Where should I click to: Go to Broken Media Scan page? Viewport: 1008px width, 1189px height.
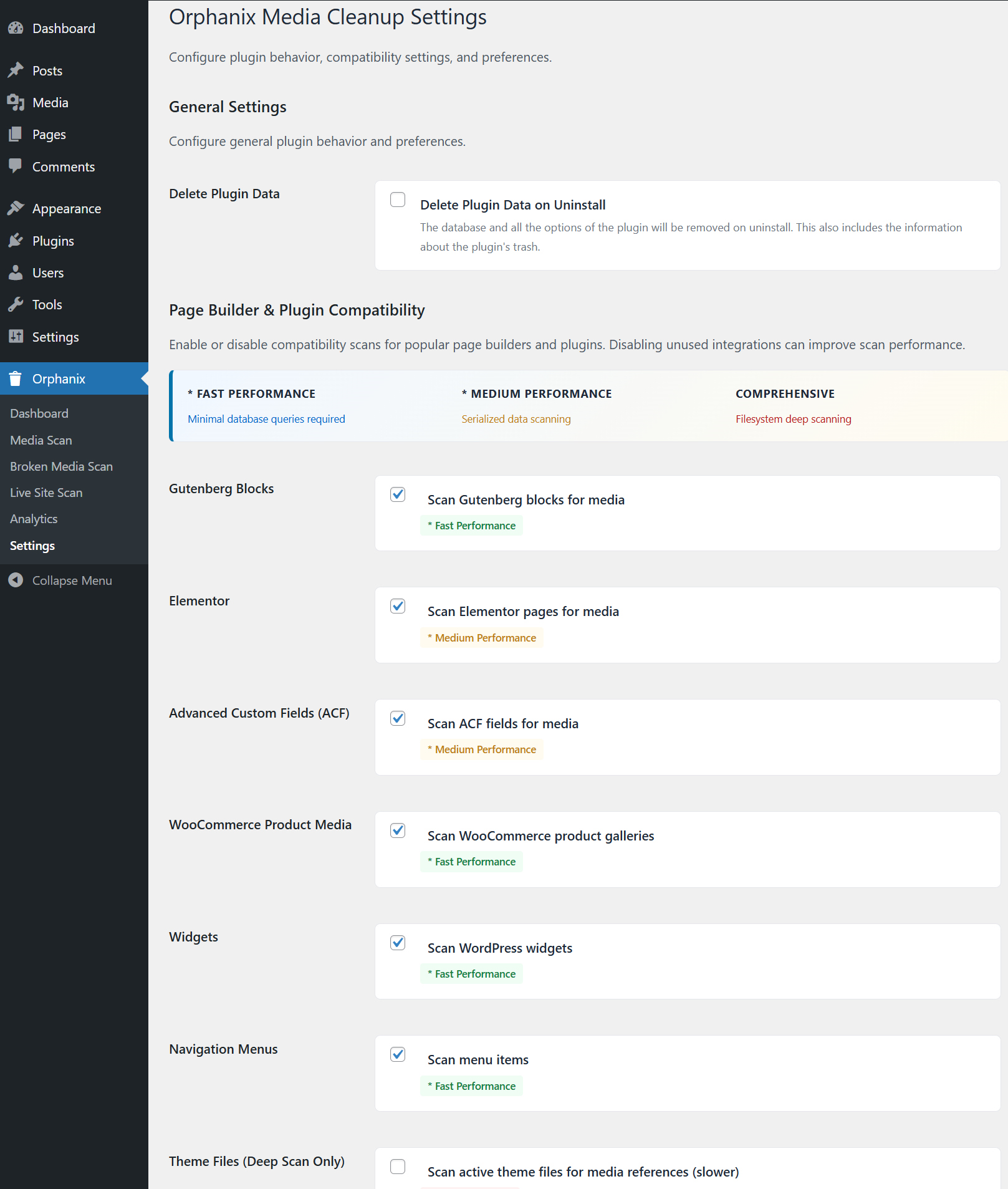(x=61, y=466)
